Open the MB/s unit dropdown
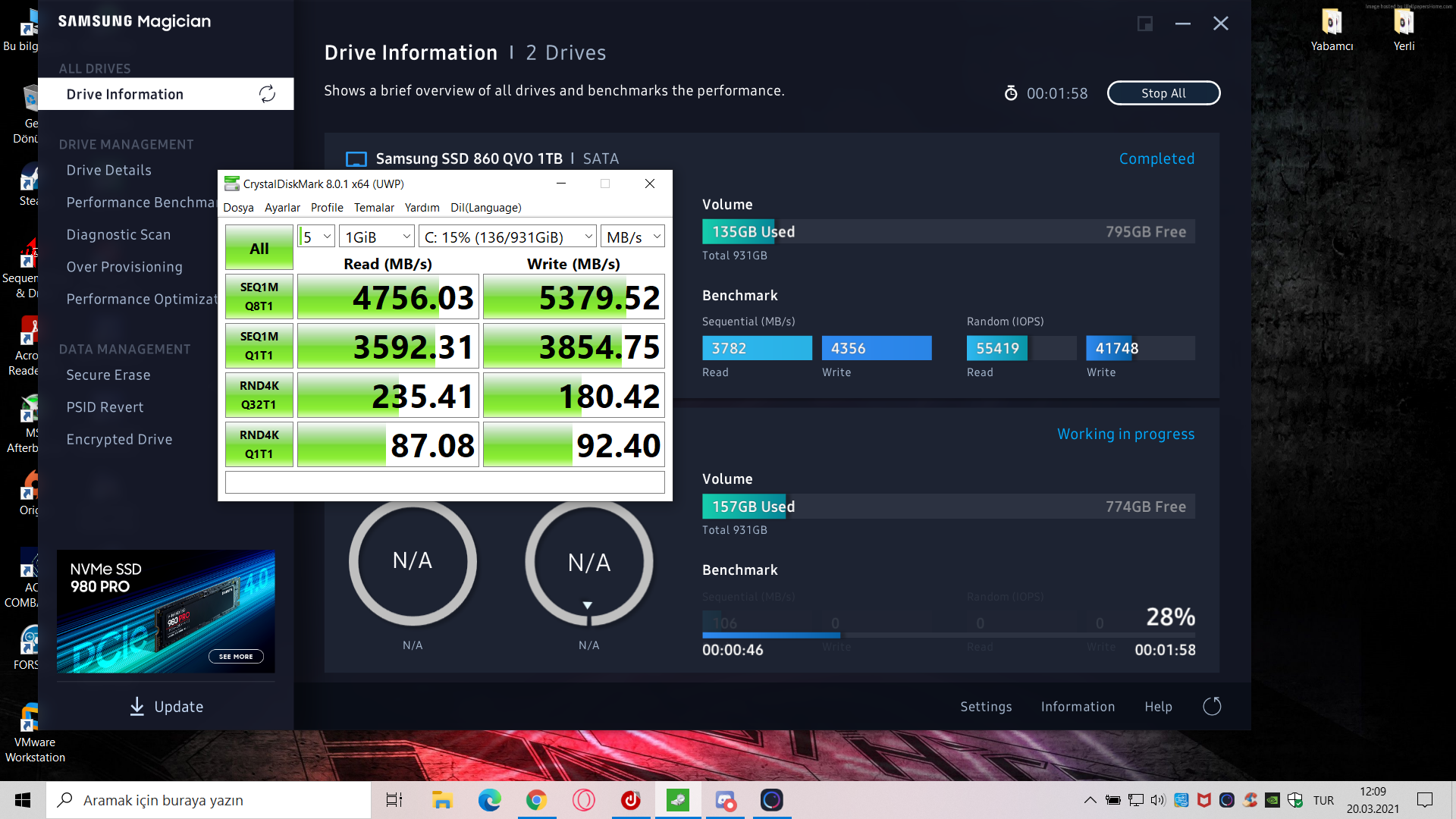 632,237
